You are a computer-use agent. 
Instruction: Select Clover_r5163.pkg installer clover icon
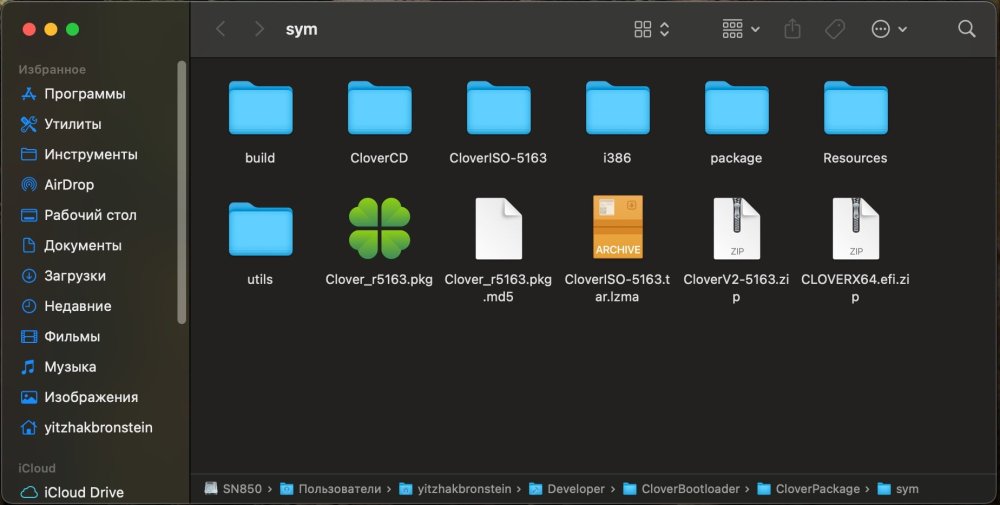point(379,228)
